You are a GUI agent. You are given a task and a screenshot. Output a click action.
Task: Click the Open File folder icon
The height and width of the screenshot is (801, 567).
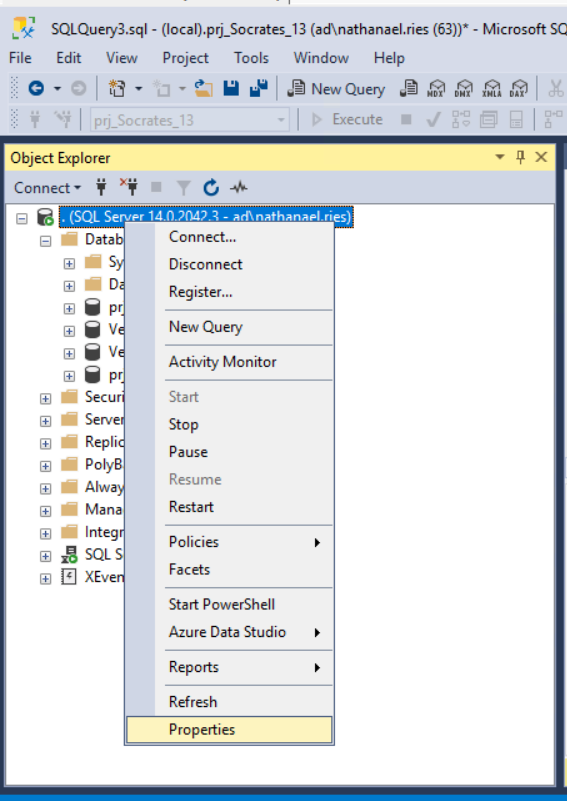203,88
